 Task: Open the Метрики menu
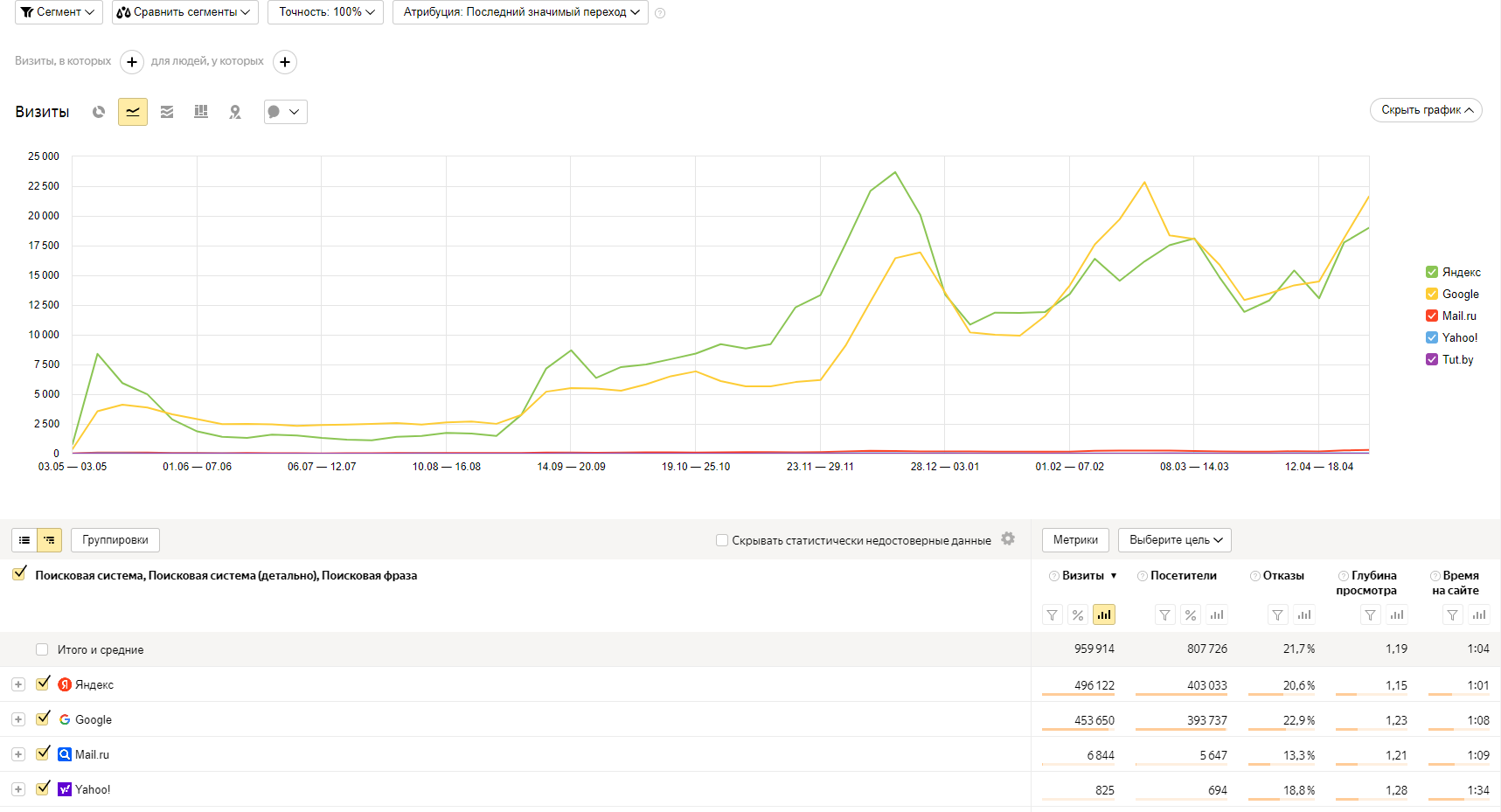[1075, 540]
